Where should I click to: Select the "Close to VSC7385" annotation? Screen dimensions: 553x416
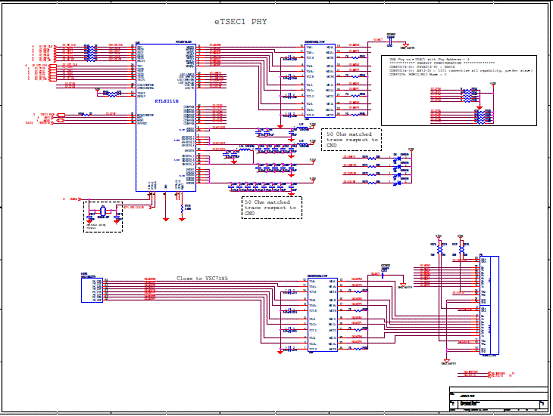(202, 278)
